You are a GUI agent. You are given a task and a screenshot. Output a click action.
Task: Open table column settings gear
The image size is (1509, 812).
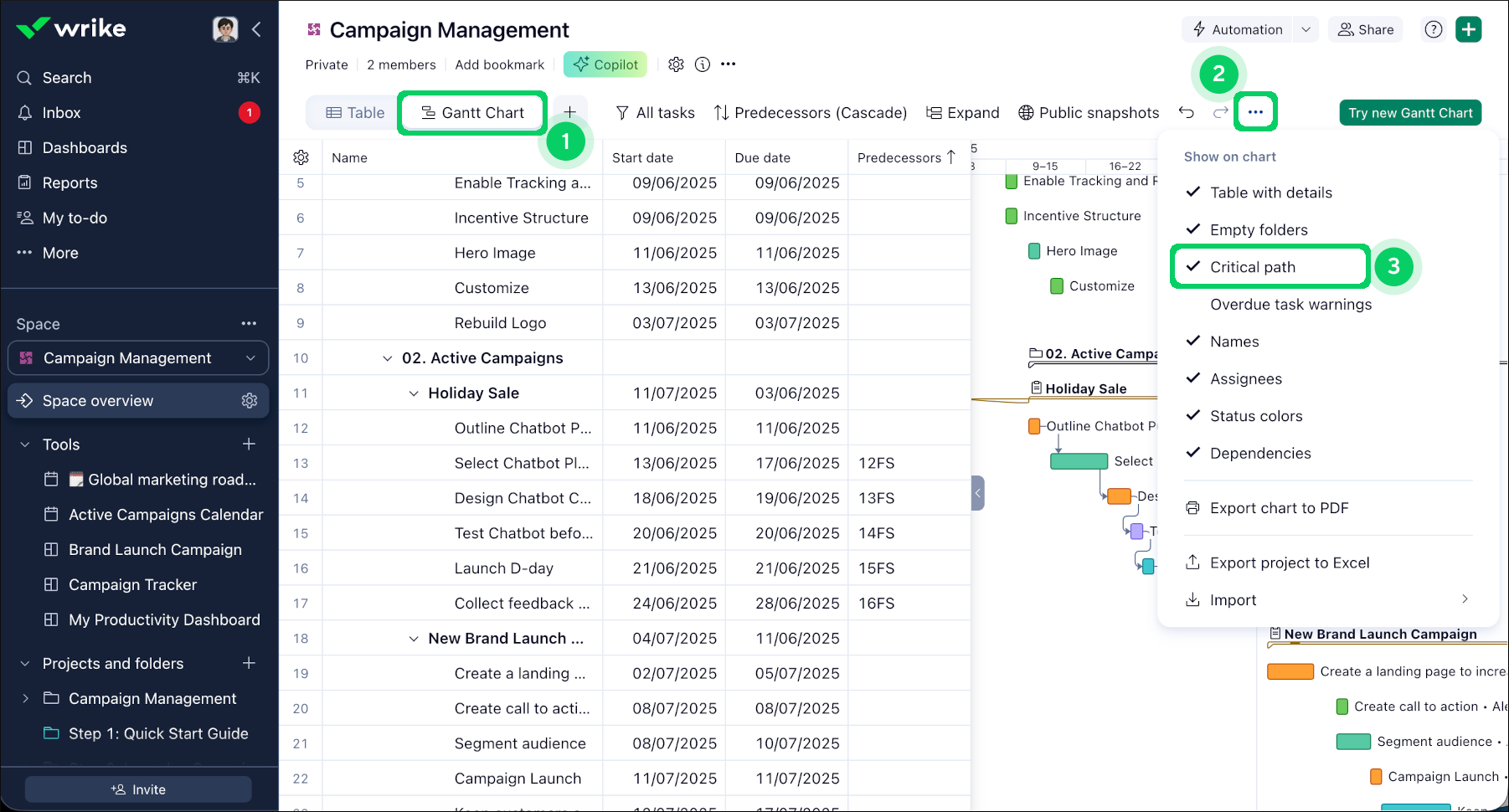coord(301,158)
